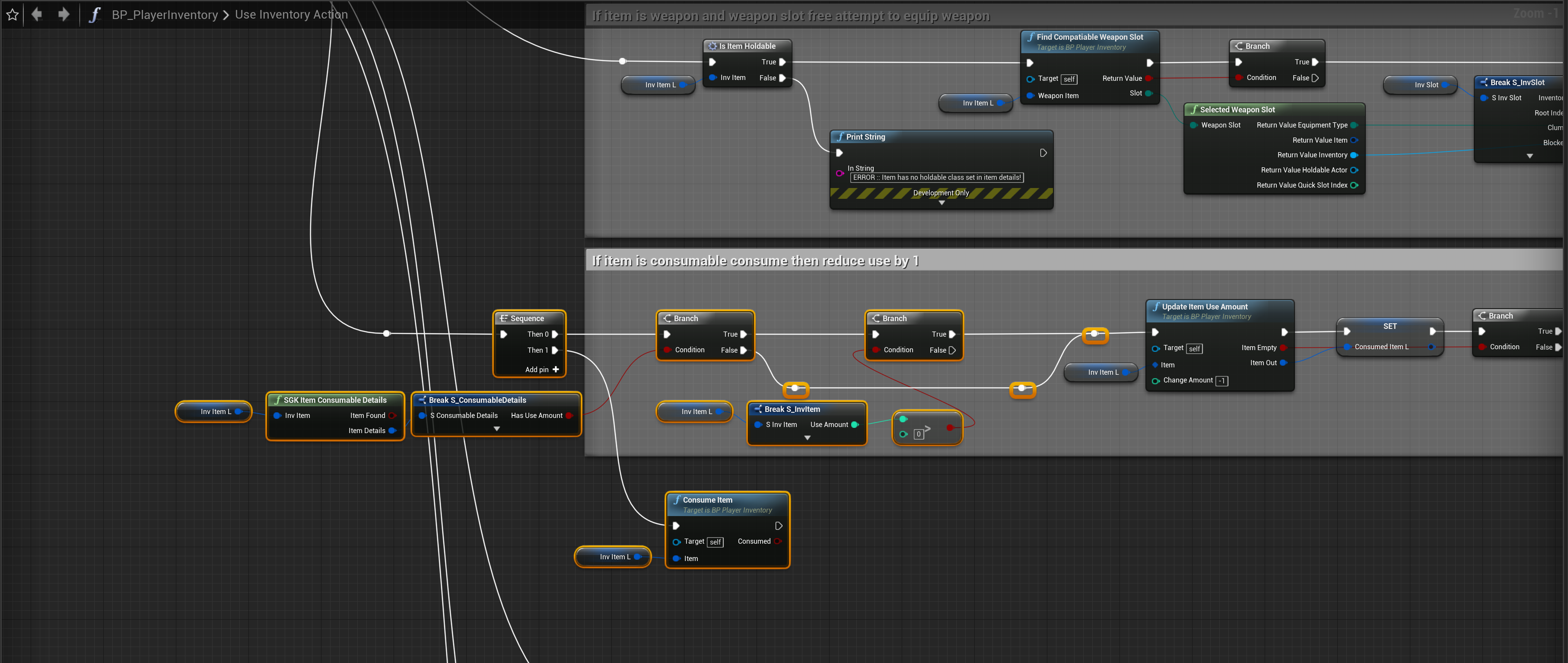Click the favorites star icon
Image resolution: width=1568 pixels, height=663 pixels.
[12, 15]
